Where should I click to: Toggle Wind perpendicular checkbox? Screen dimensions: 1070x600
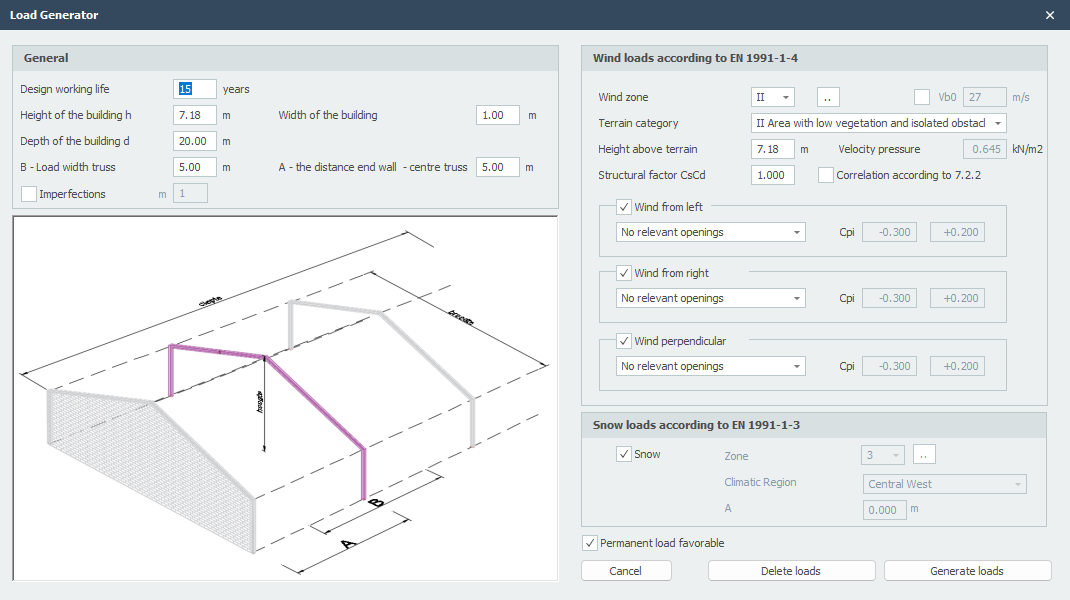625,341
